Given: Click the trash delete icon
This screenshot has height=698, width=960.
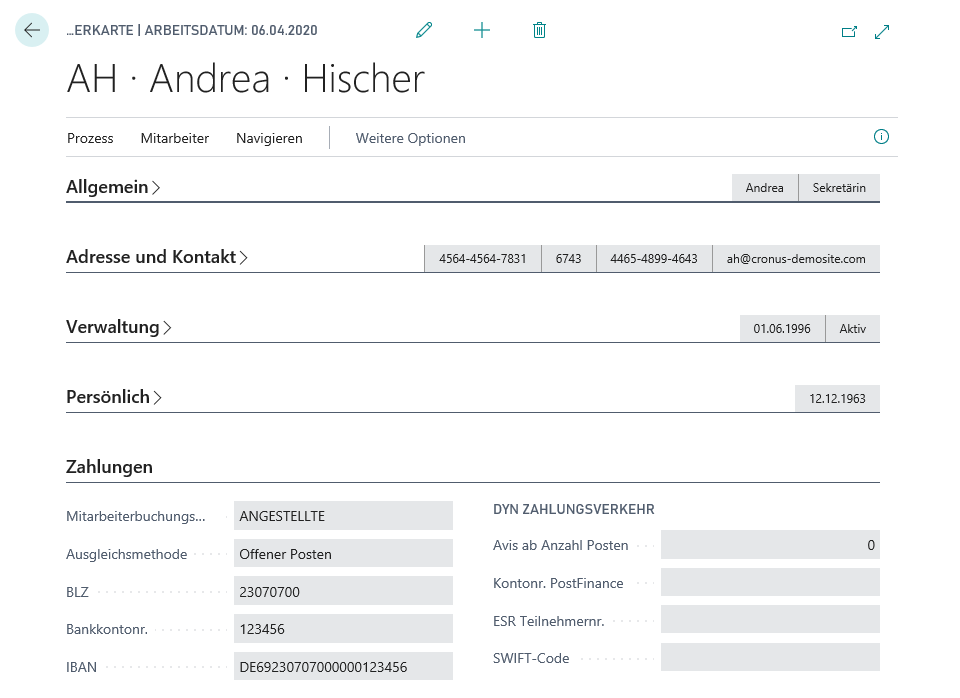Looking at the screenshot, I should pyautogui.click(x=539, y=31).
